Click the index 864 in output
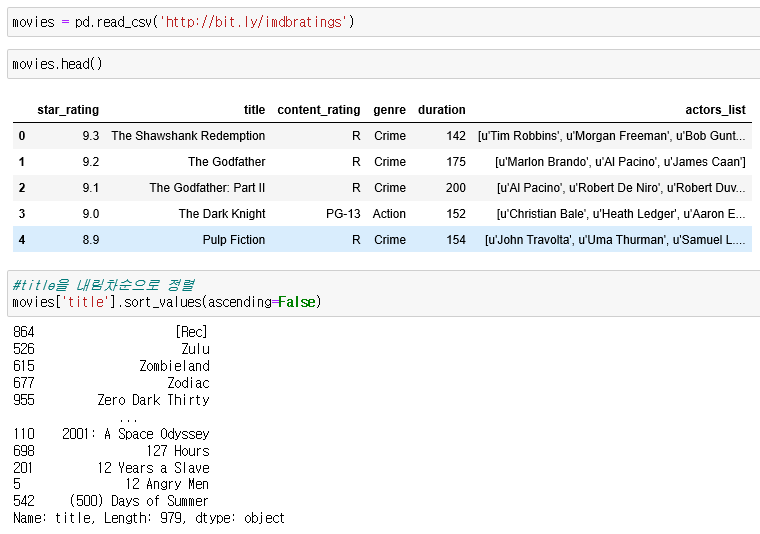 point(24,332)
